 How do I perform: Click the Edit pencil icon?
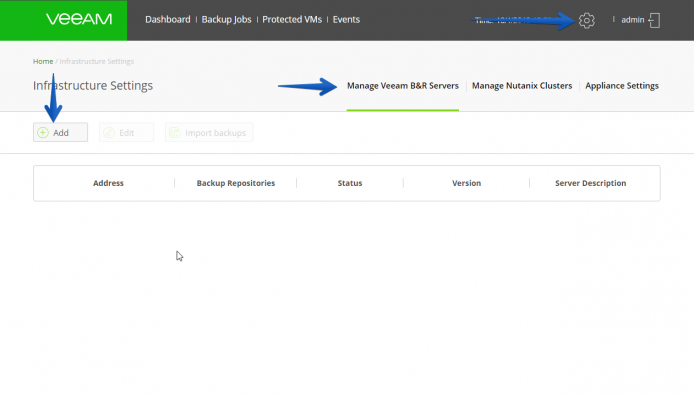tap(109, 132)
